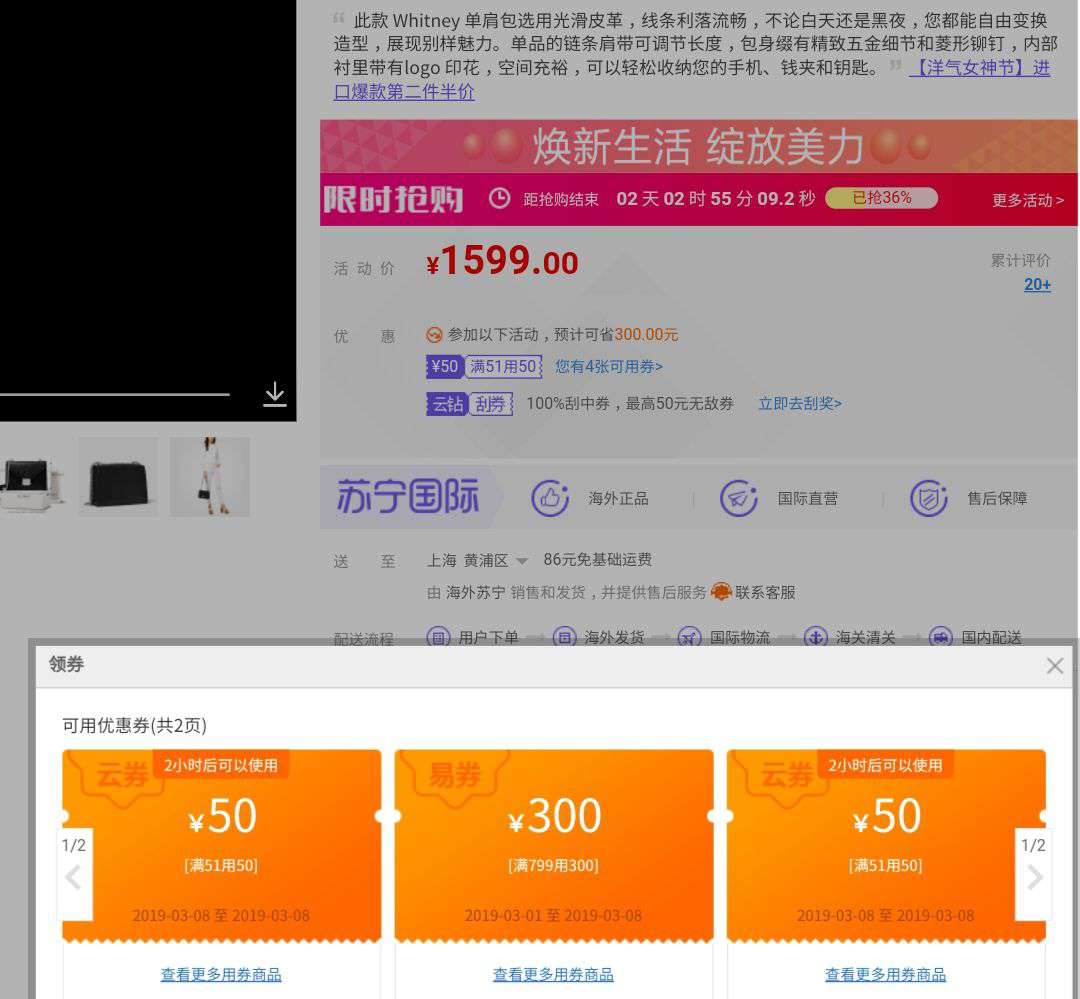Select the model wearing bag thumbnail
This screenshot has height=999, width=1080.
tap(210, 477)
